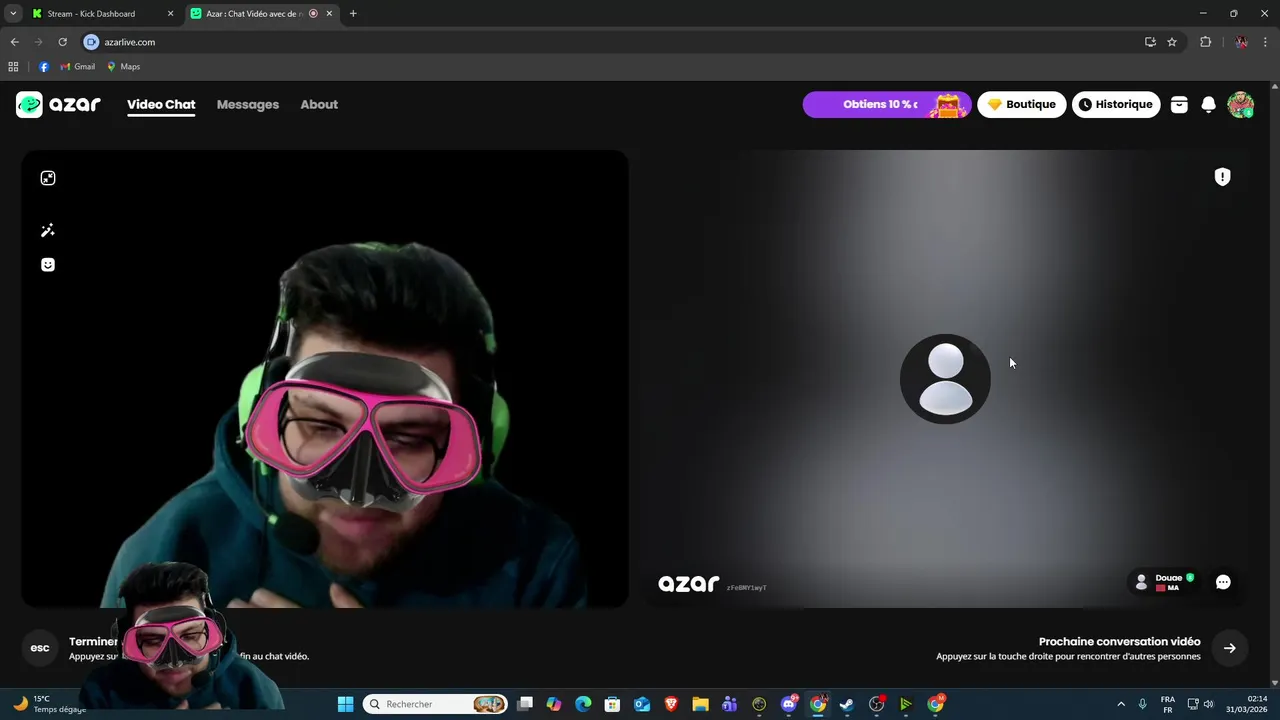
Task: Open the Chrome profile avatar
Action: [1241, 42]
